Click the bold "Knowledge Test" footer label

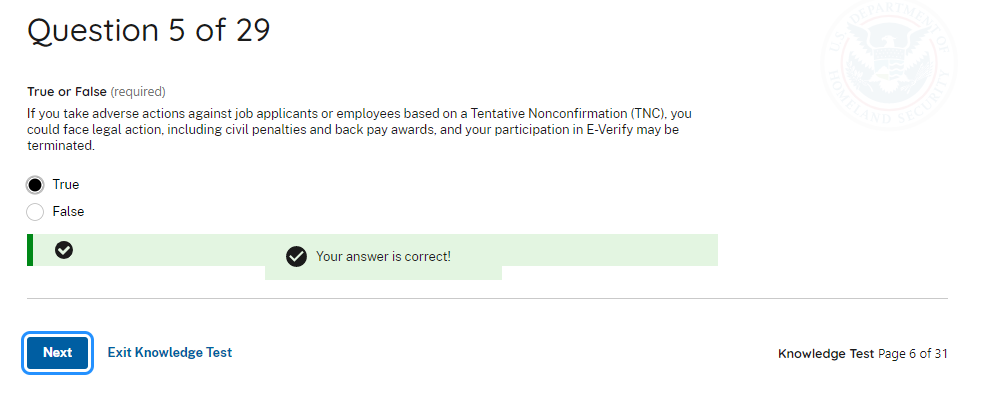coord(825,354)
